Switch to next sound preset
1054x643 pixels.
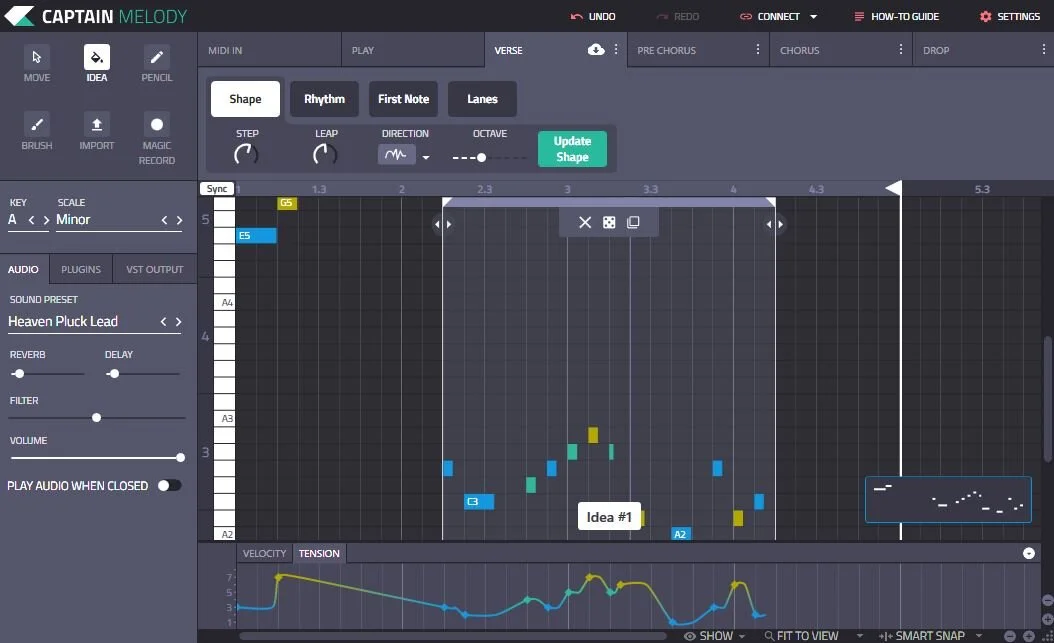click(x=178, y=322)
